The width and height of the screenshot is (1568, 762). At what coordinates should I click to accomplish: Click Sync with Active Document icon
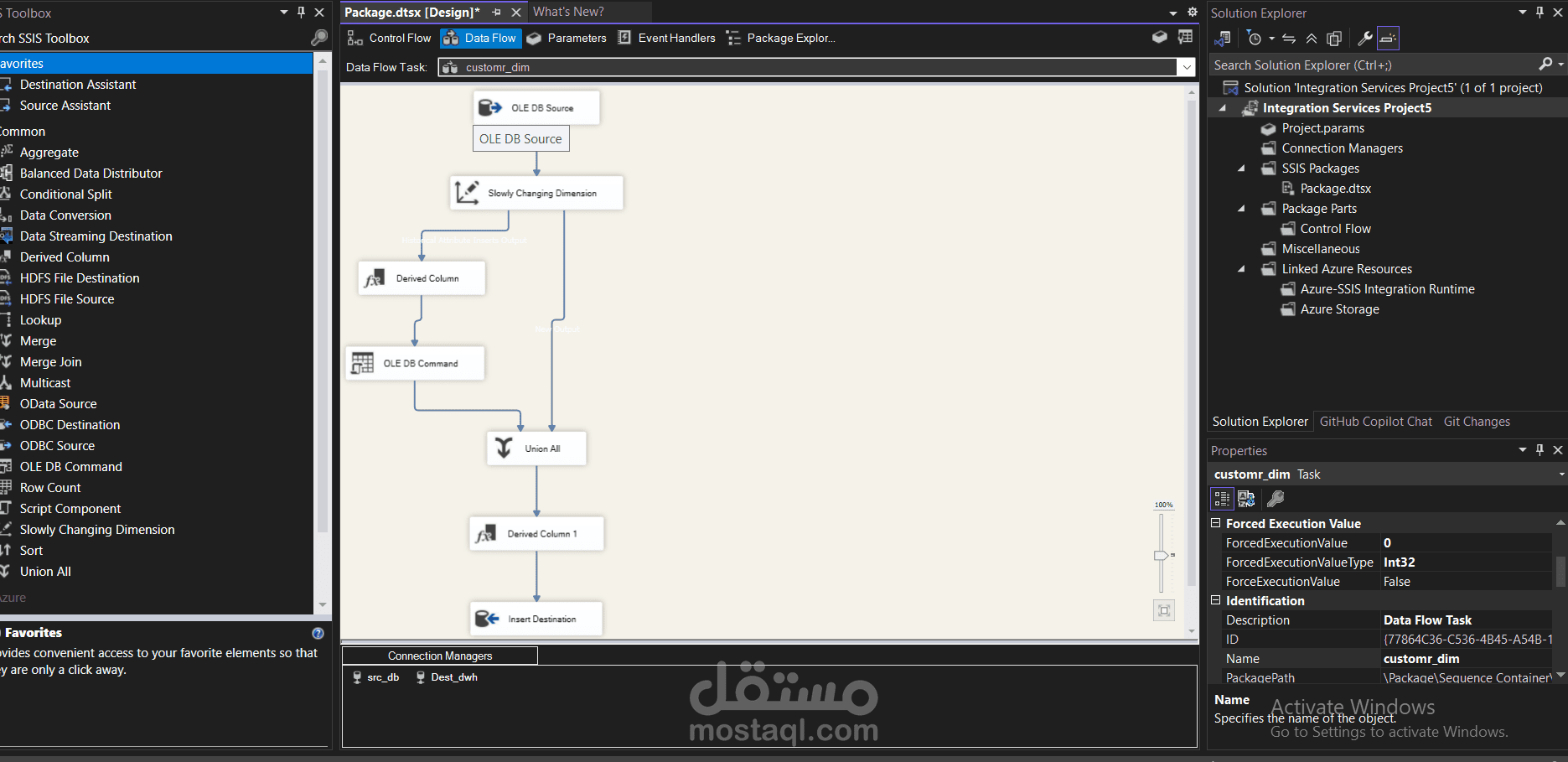pos(1289,39)
